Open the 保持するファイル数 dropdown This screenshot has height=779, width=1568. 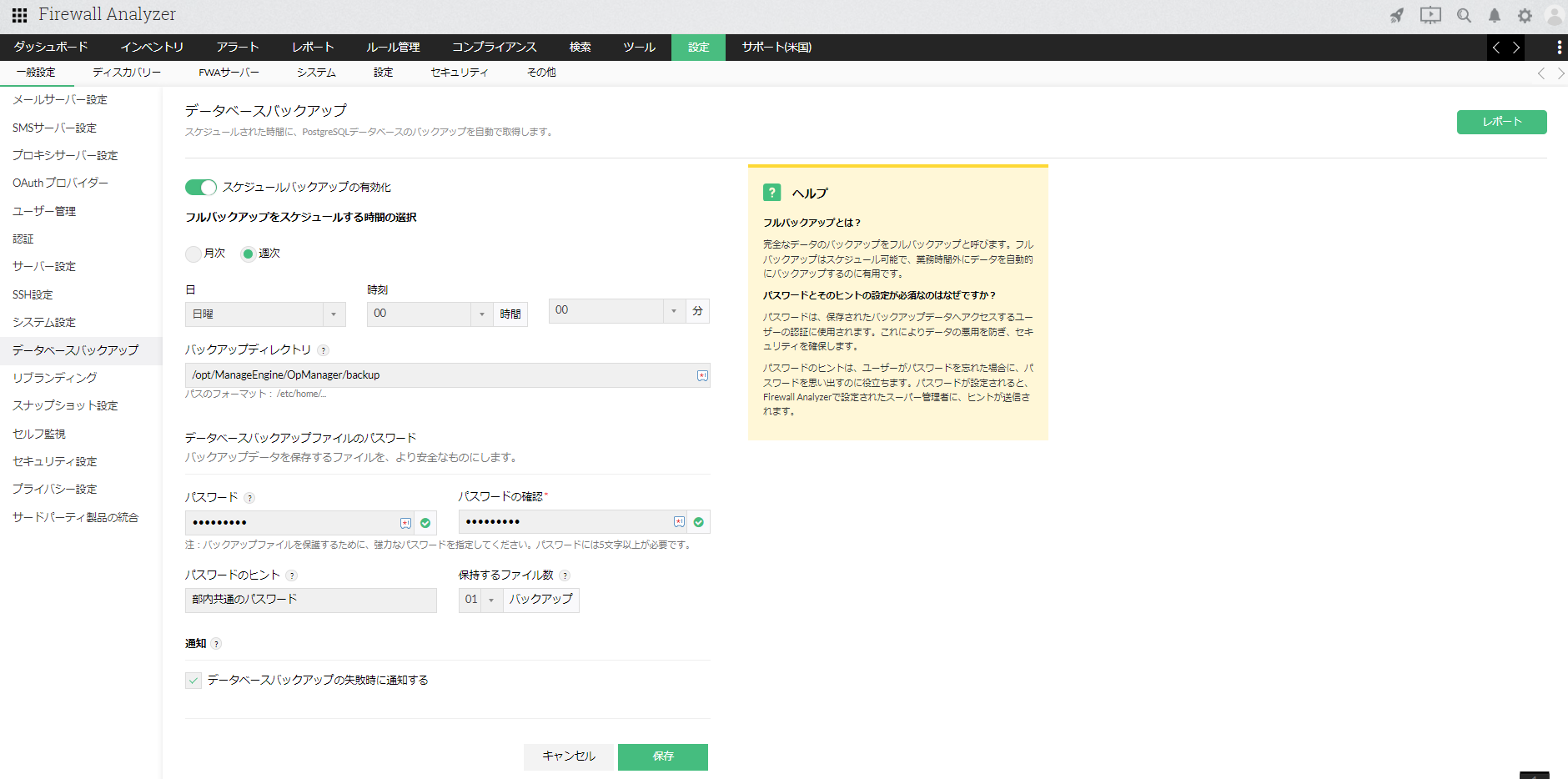click(x=480, y=600)
